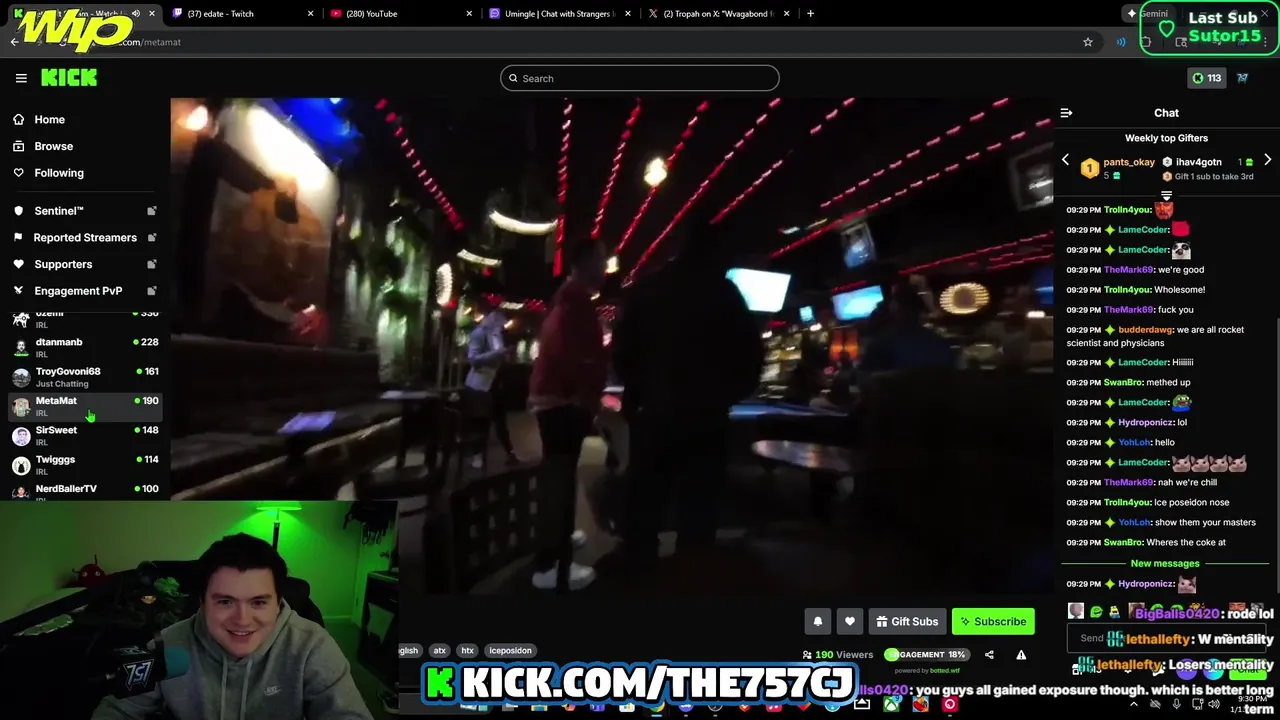Collapse the Weekly top Gifters banner
1280x720 pixels.
(x=1166, y=196)
